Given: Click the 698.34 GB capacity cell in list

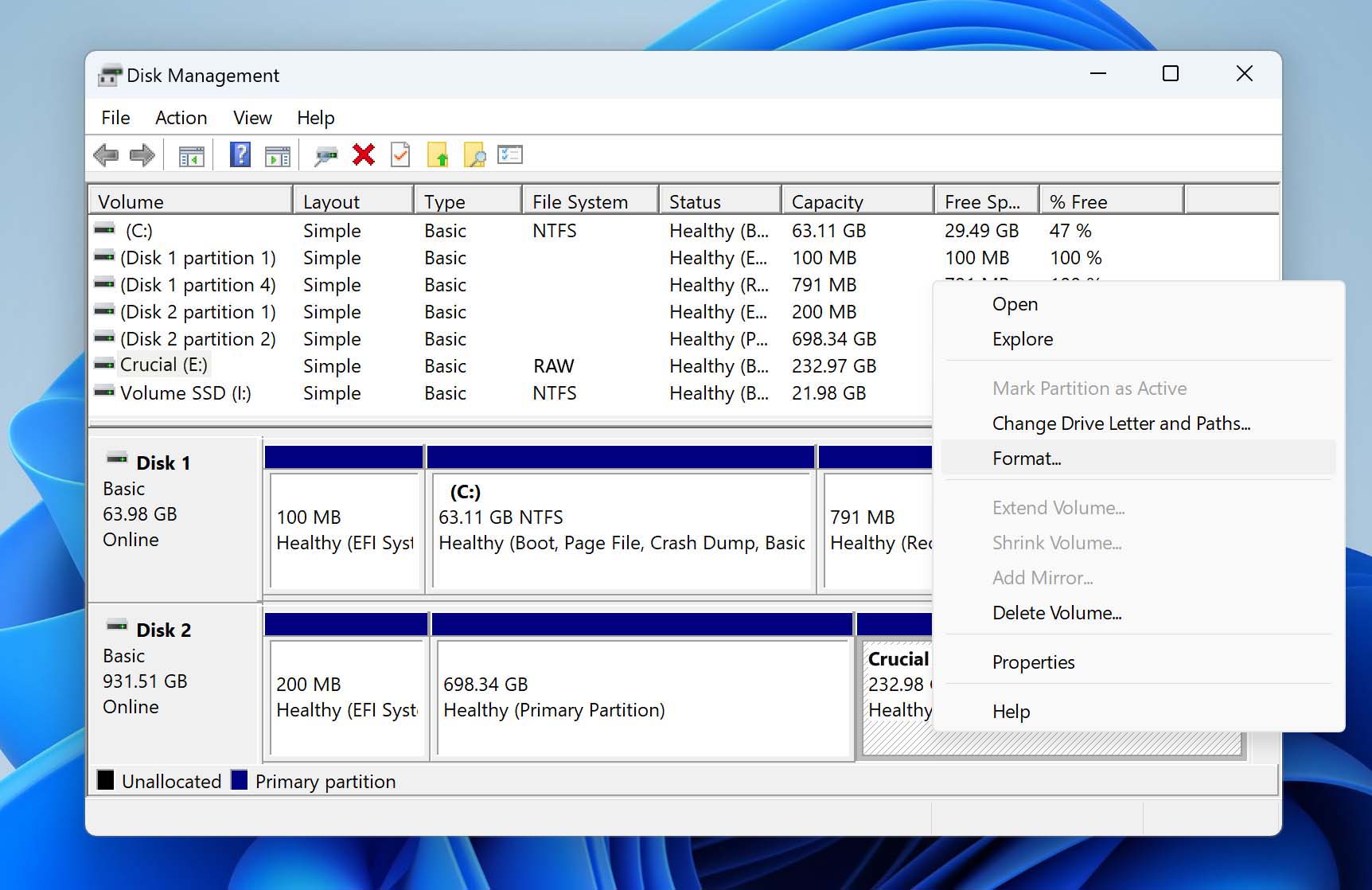Looking at the screenshot, I should coord(833,339).
